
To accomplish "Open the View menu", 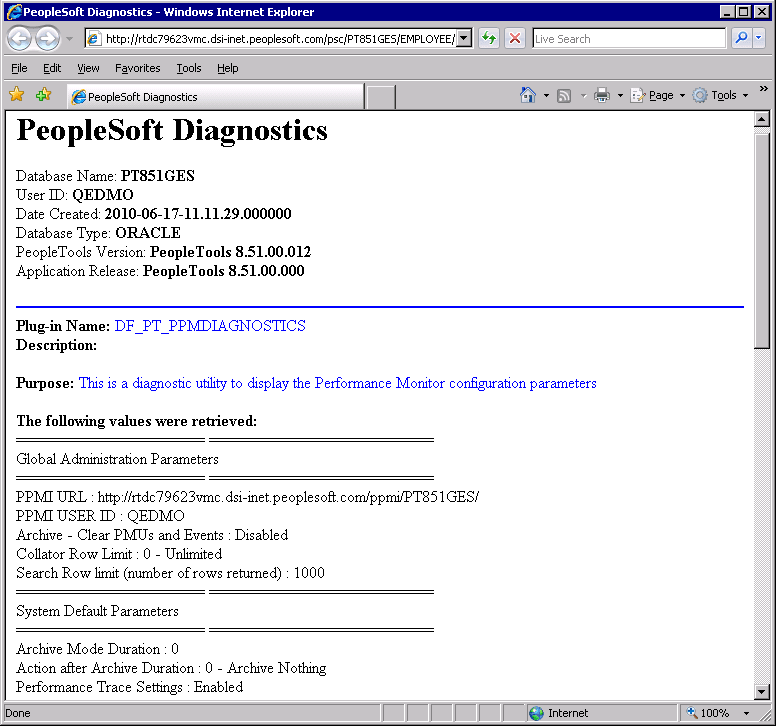I will (x=88, y=68).
